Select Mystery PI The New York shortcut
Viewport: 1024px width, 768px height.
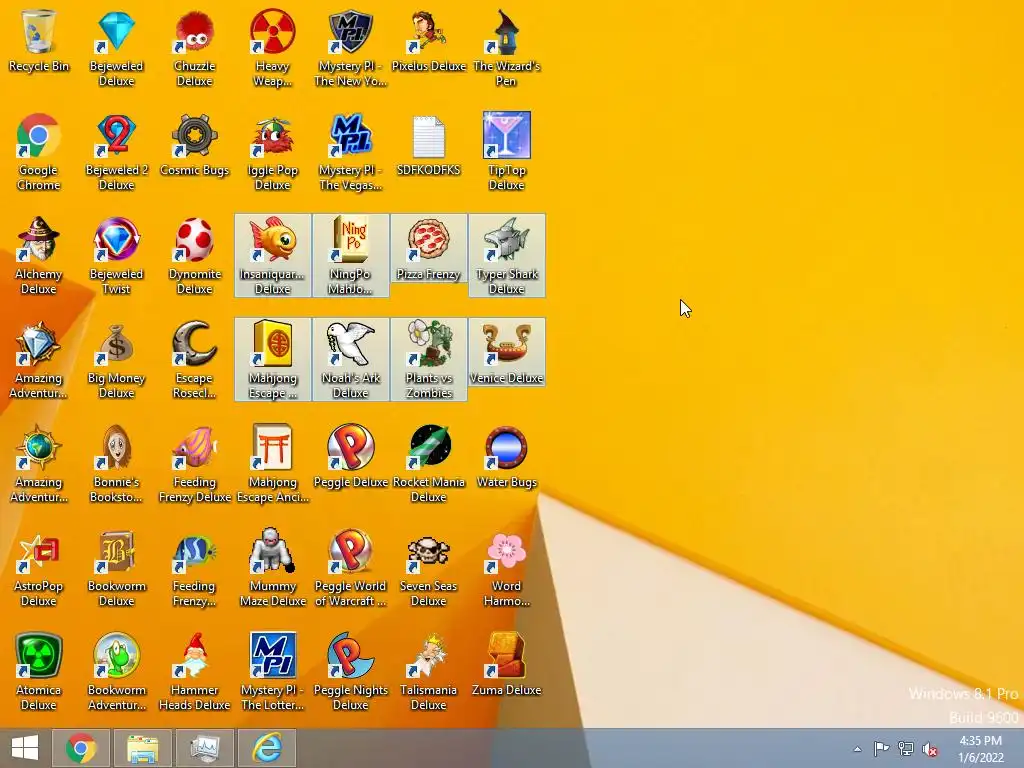[351, 48]
